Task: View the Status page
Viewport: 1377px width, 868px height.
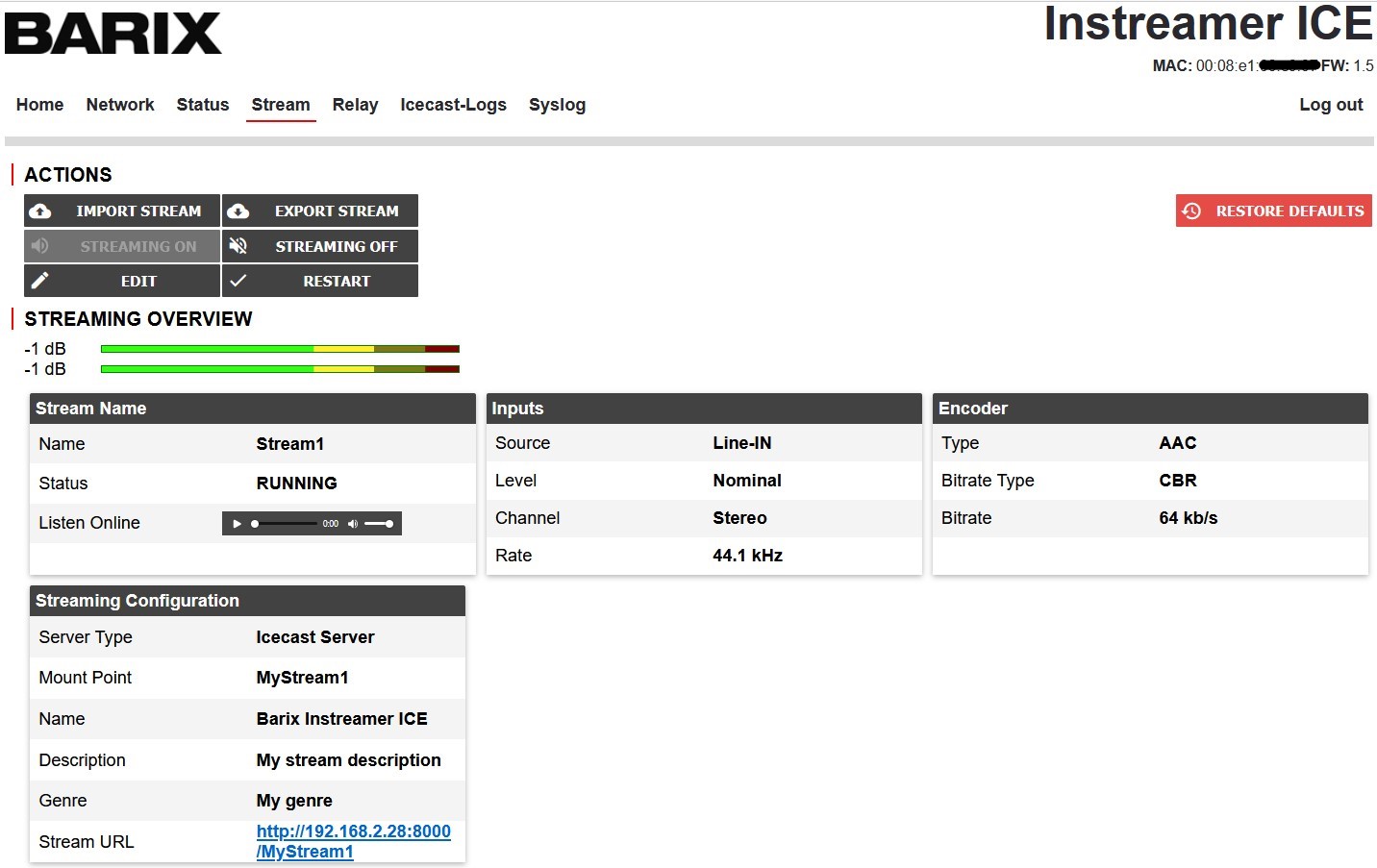Action: tap(203, 105)
